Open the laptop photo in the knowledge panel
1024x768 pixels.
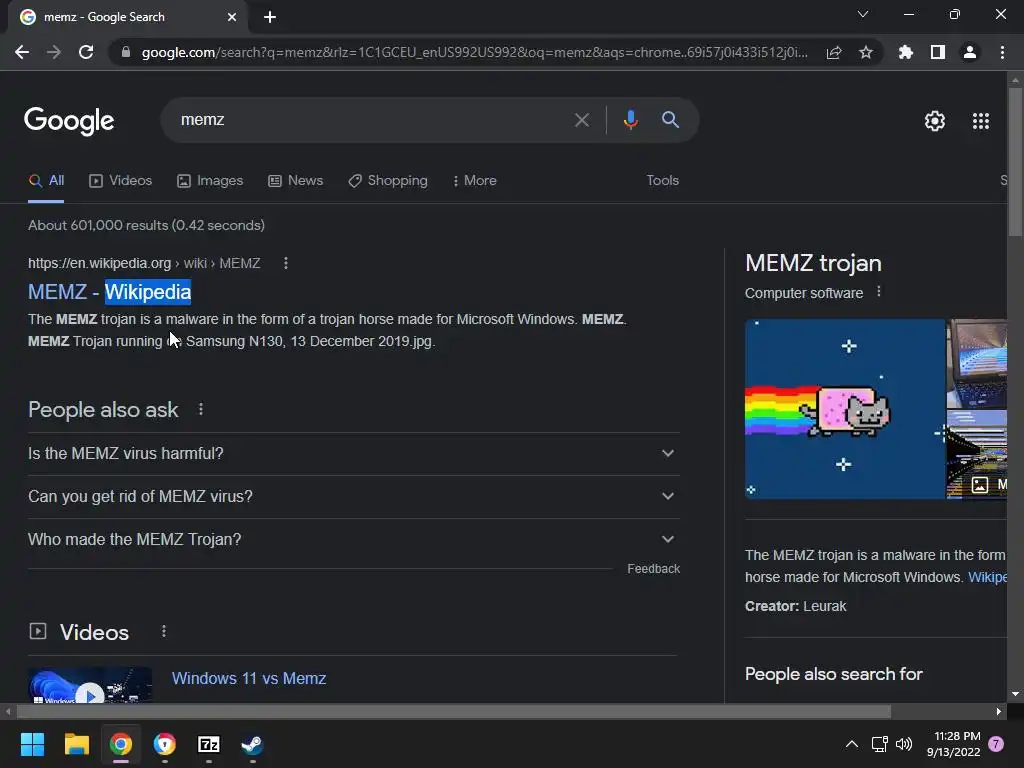coord(977,364)
